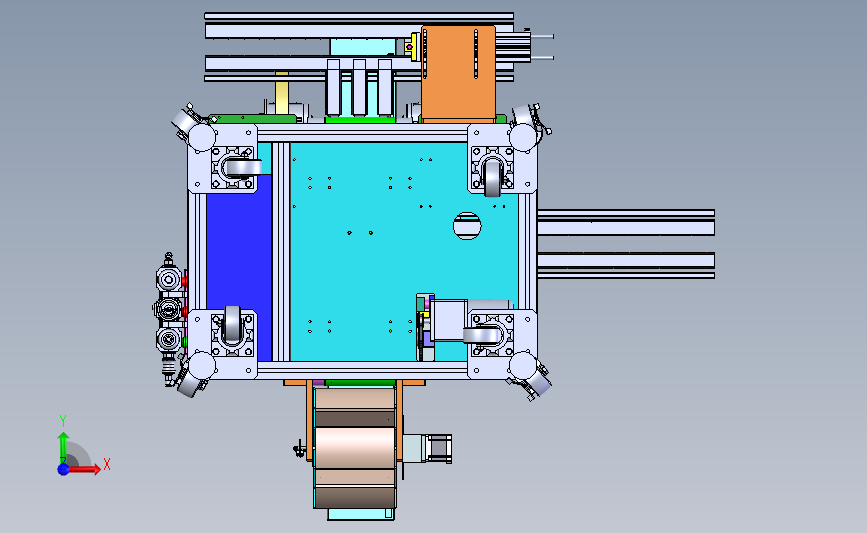Select the top-left caster wheel
This screenshot has width=867, height=533.
[x=243, y=168]
